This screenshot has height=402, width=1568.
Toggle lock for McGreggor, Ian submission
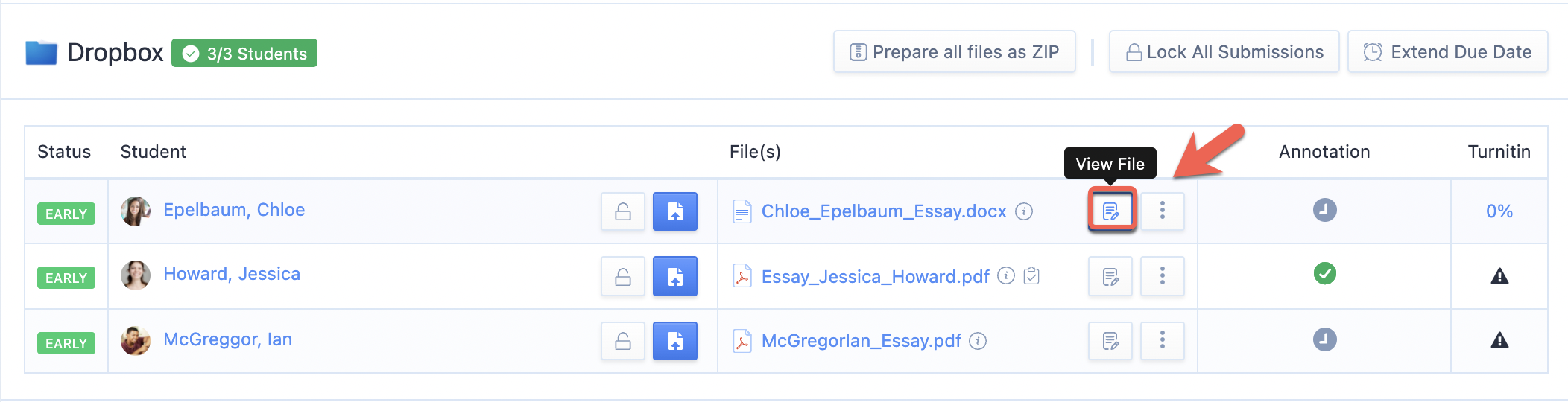point(623,341)
